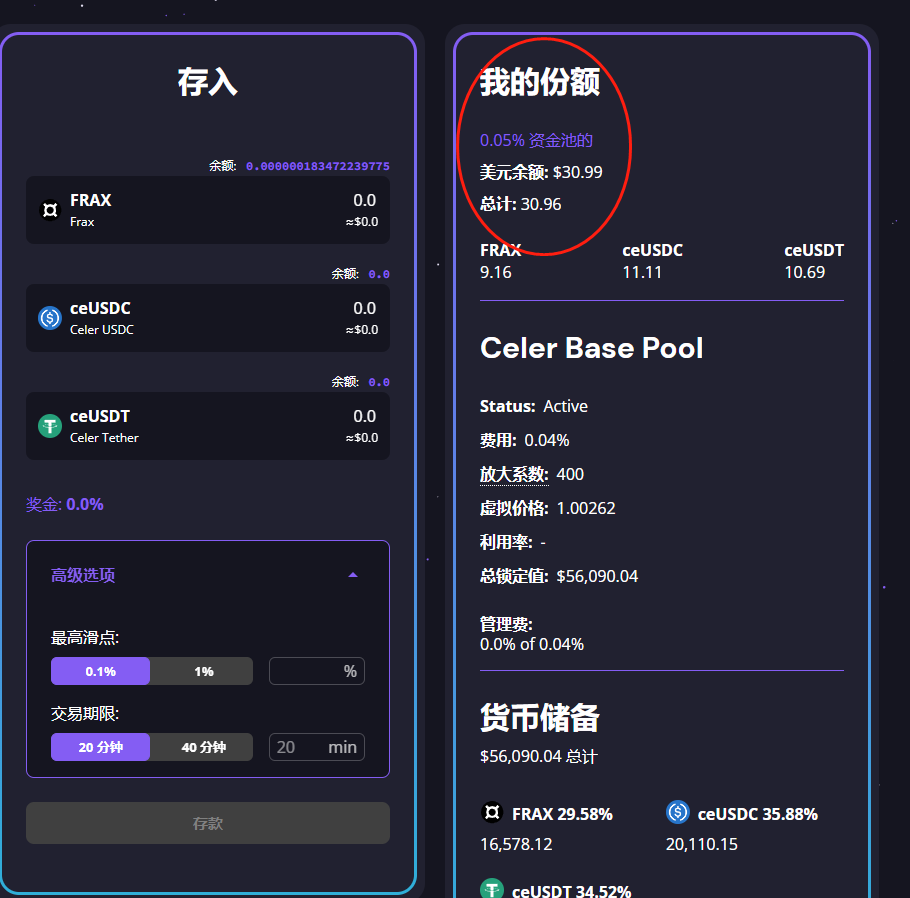Click ceUSDT balance value 0.0 link
The height and width of the screenshot is (898, 910).
pyautogui.click(x=379, y=382)
